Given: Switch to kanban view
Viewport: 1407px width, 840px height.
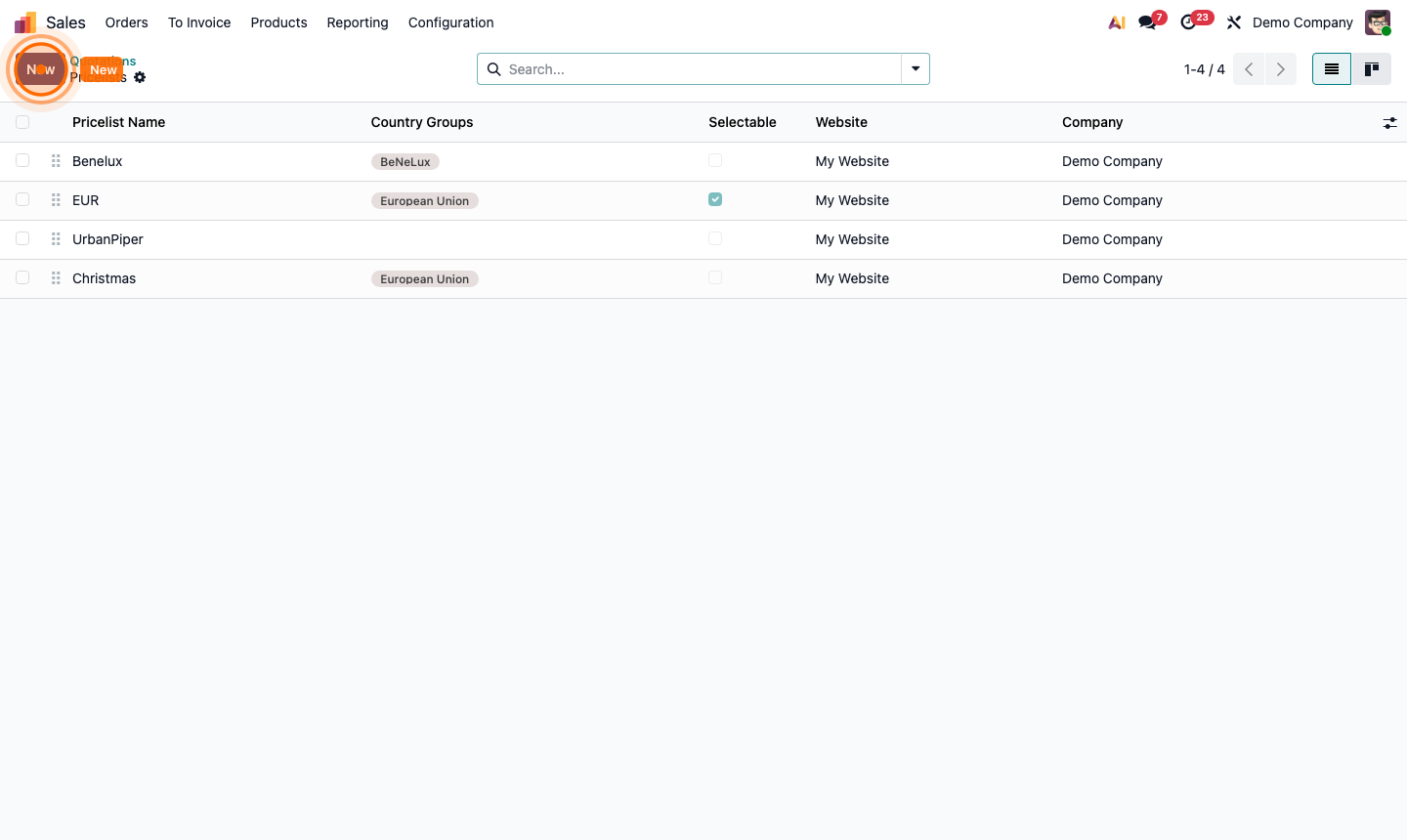Looking at the screenshot, I should pyautogui.click(x=1372, y=68).
